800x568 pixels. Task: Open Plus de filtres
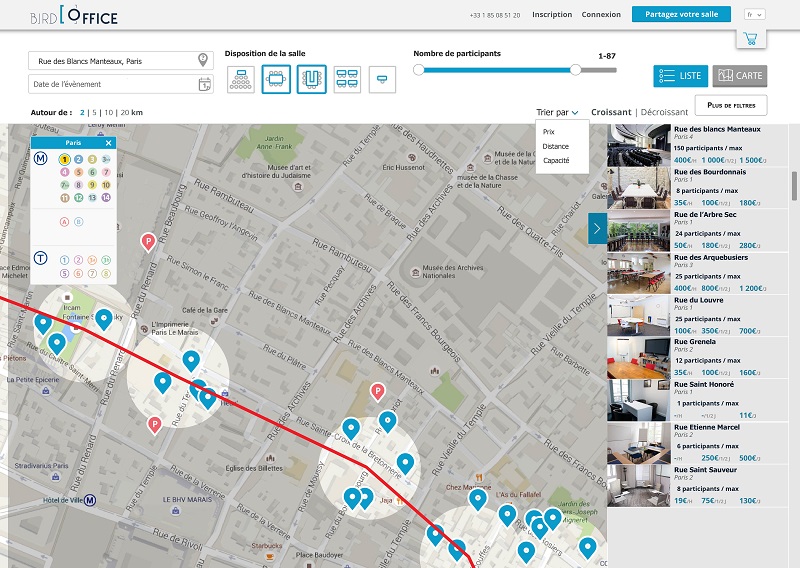(x=733, y=105)
